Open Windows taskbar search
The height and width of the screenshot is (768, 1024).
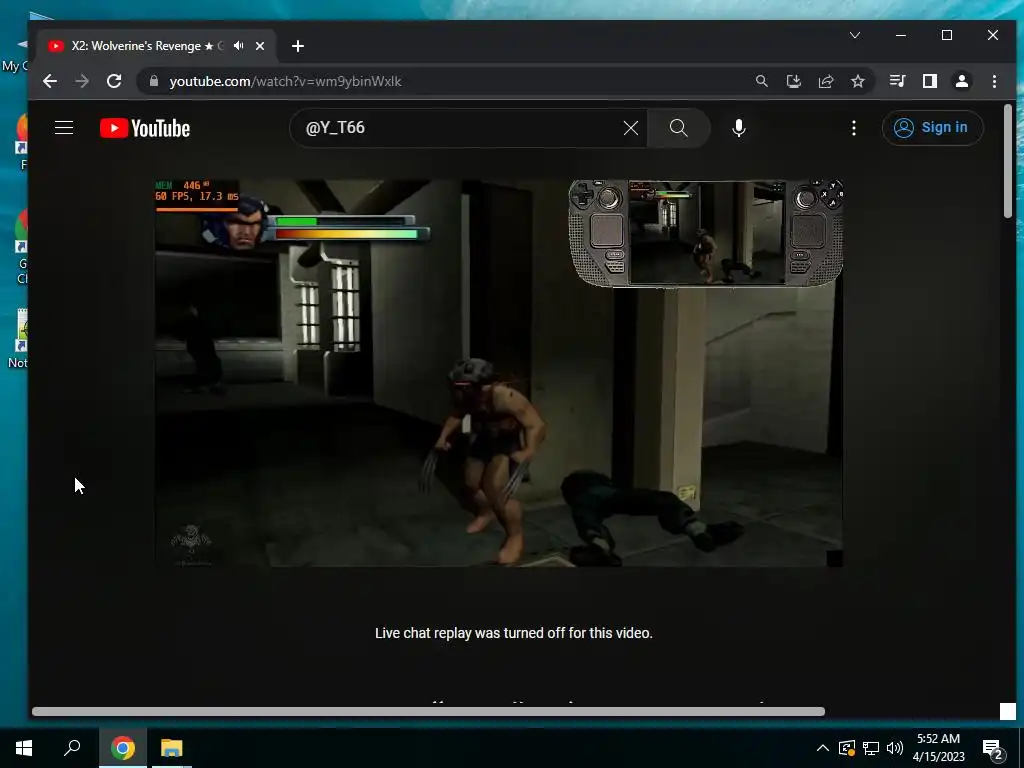point(72,748)
